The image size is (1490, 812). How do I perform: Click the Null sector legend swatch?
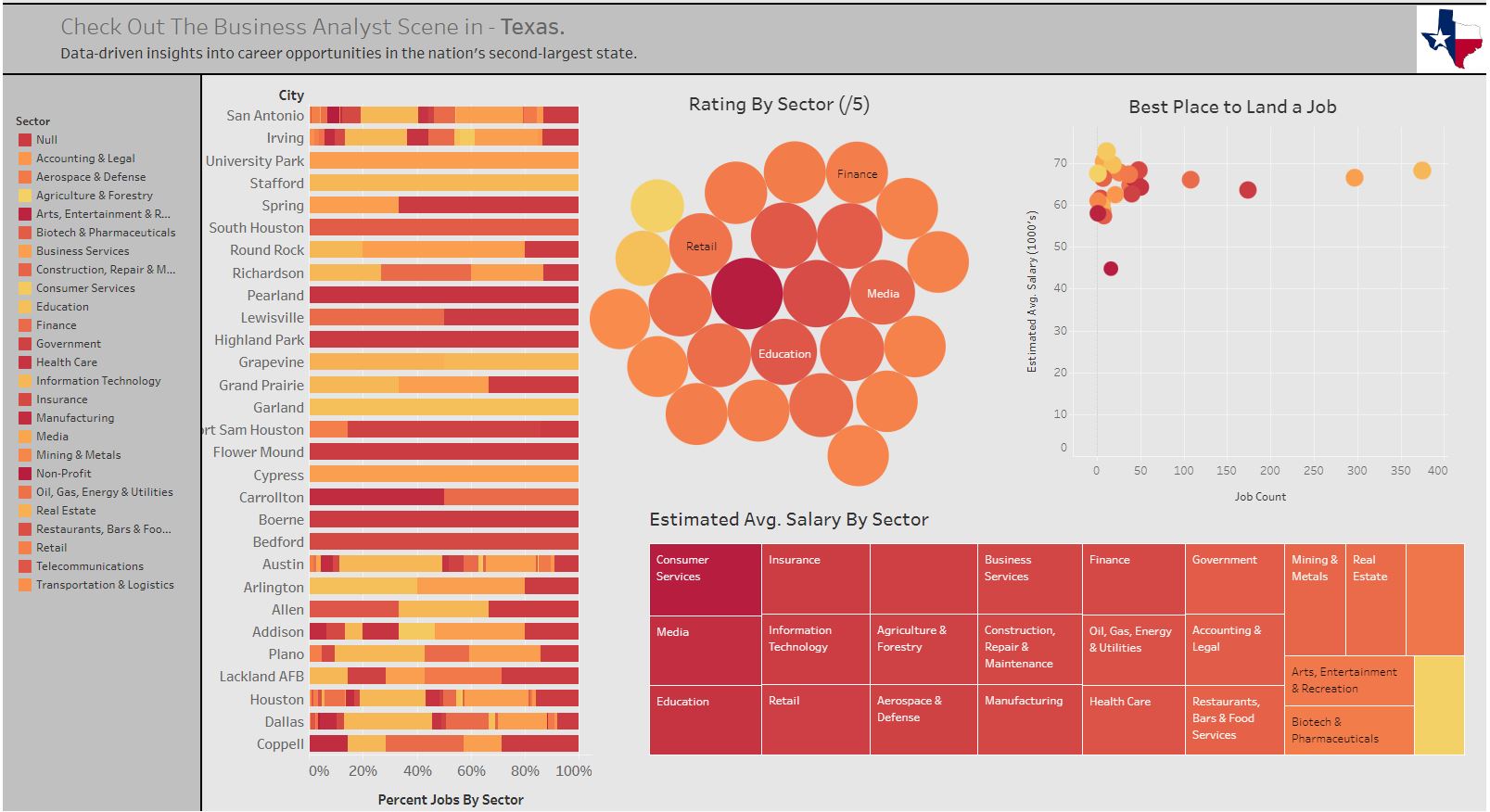click(x=25, y=140)
